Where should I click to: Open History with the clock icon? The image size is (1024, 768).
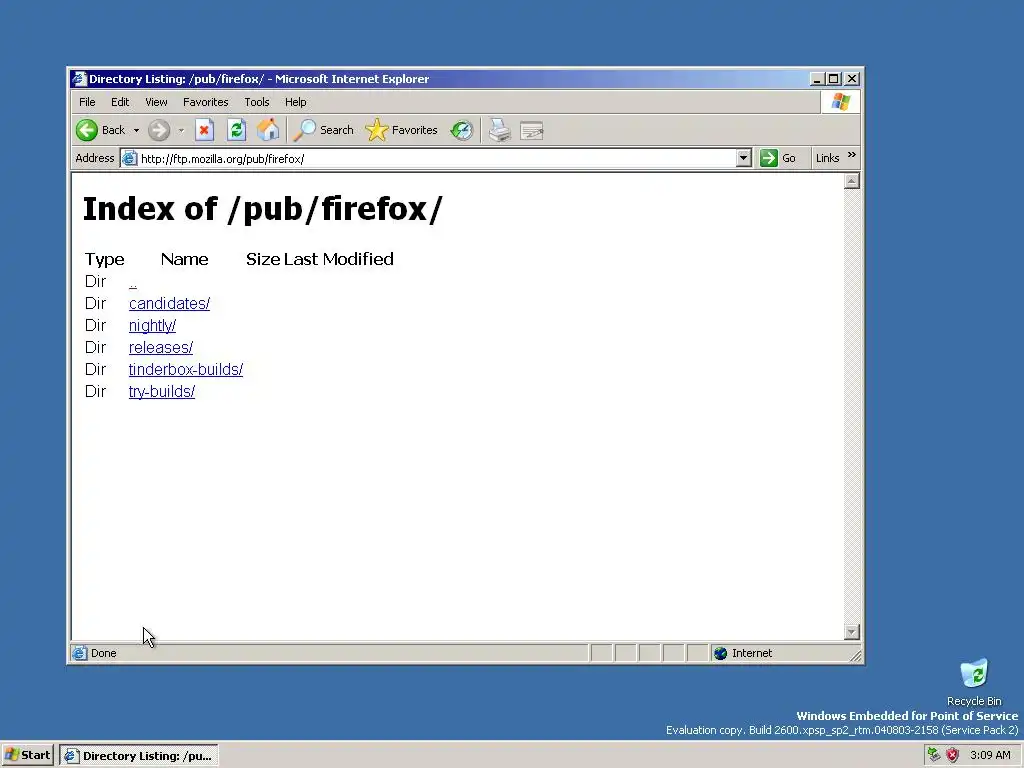pyautogui.click(x=462, y=130)
